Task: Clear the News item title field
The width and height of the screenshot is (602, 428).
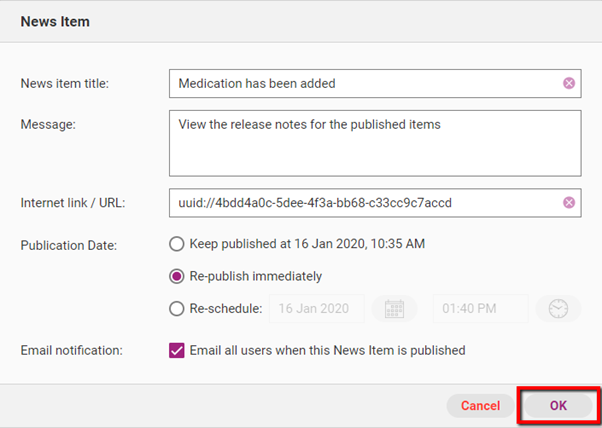Action: click(569, 83)
